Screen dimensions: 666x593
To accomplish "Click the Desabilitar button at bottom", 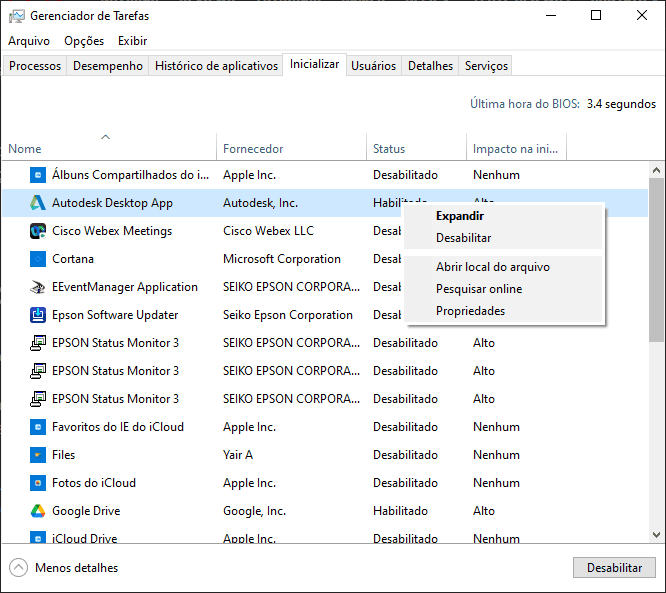I will point(614,568).
